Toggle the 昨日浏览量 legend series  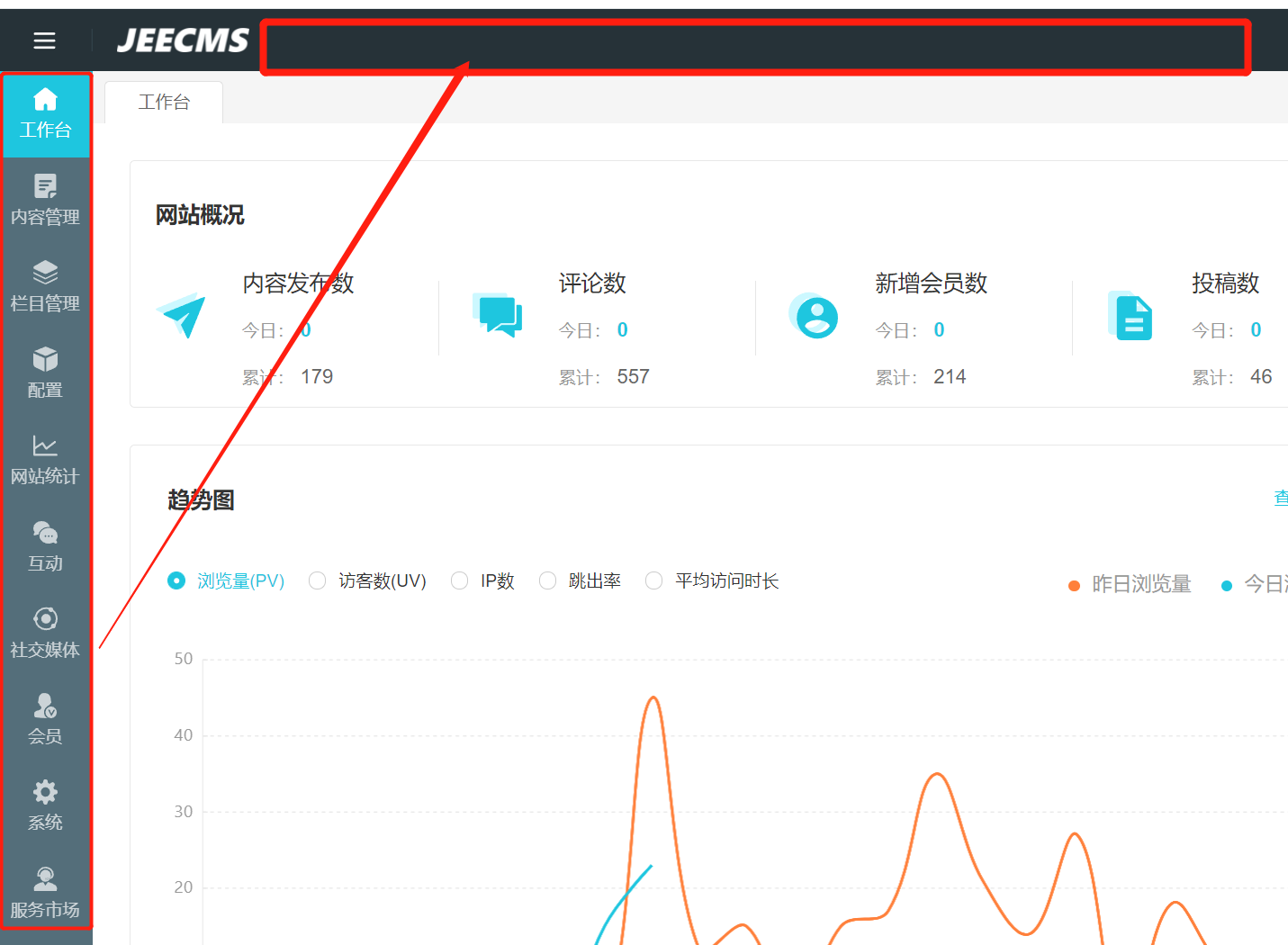[x=1130, y=584]
